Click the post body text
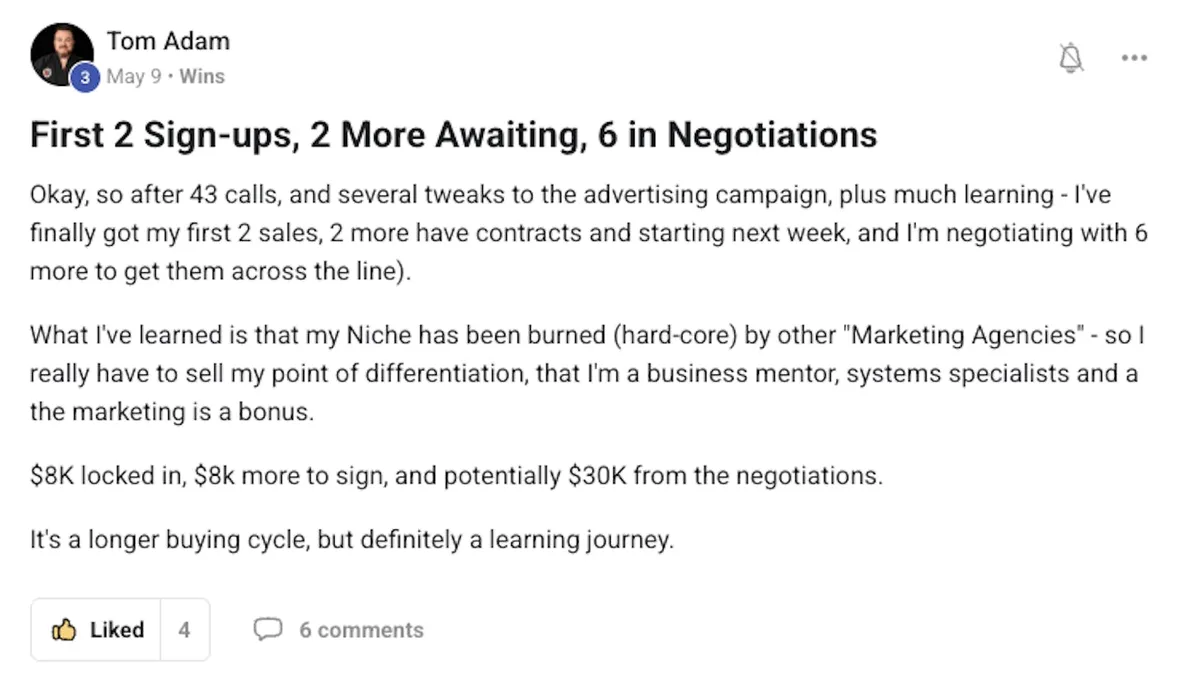The image size is (1200, 673). tap(500, 232)
